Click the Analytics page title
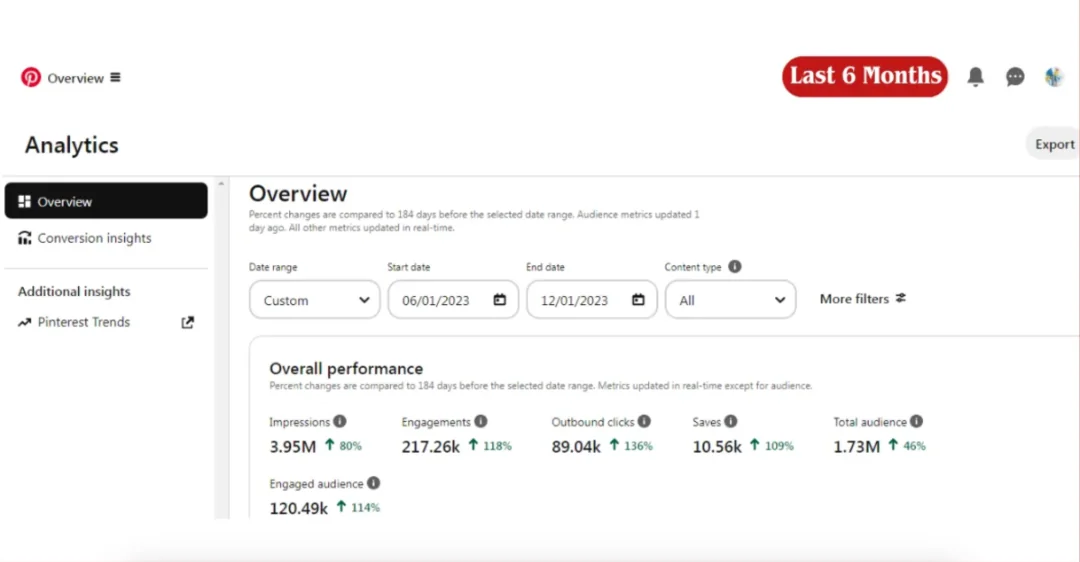The height and width of the screenshot is (562, 1080). 72,145
